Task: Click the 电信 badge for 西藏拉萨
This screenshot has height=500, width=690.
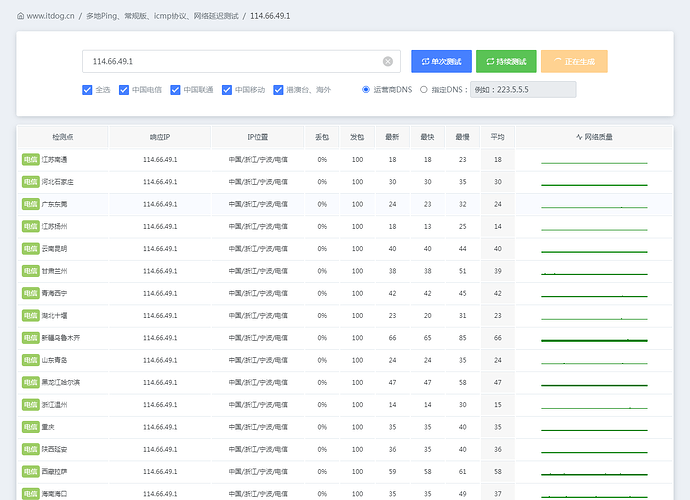Action: point(30,472)
